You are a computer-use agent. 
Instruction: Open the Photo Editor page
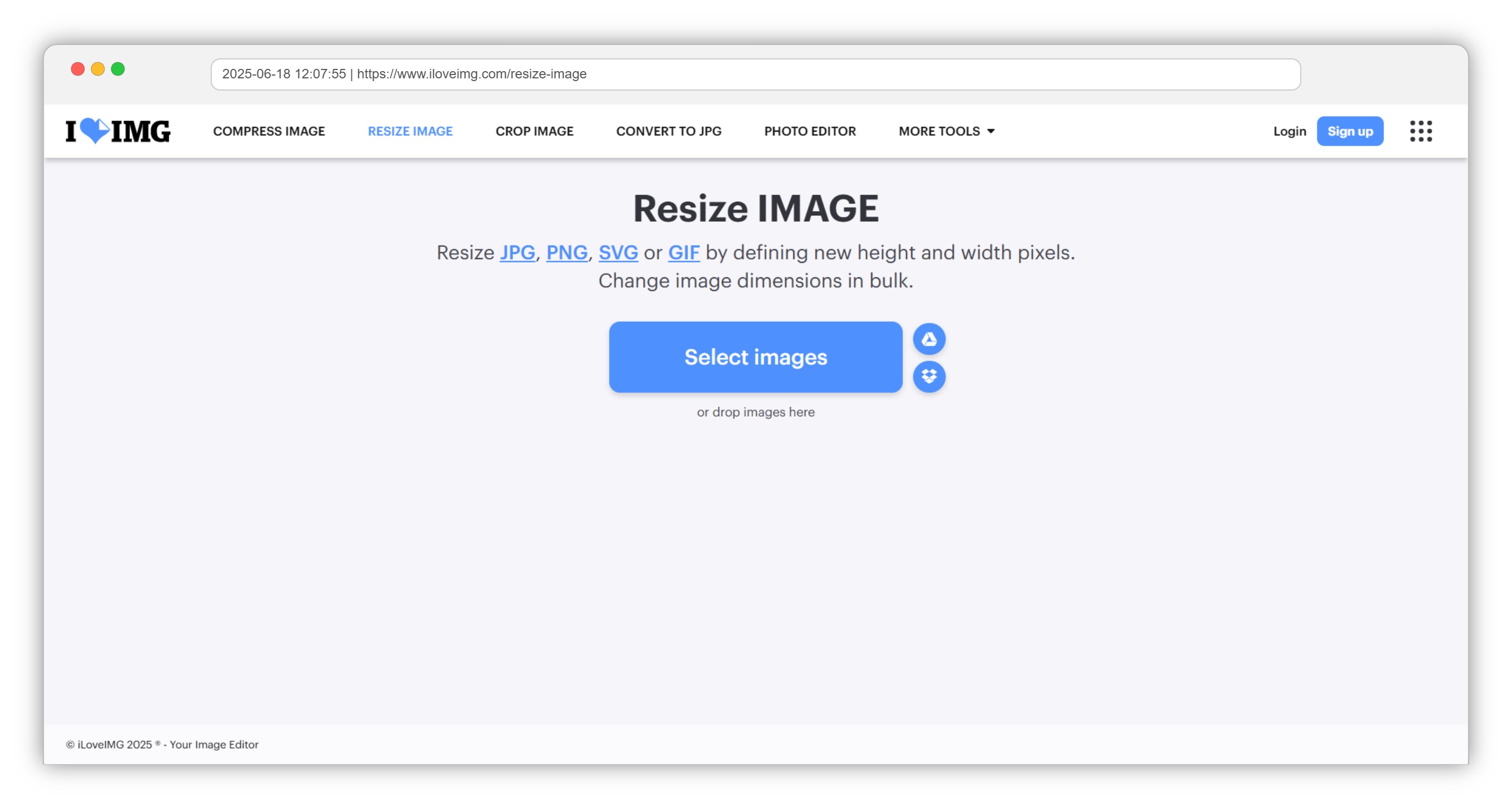pos(809,131)
